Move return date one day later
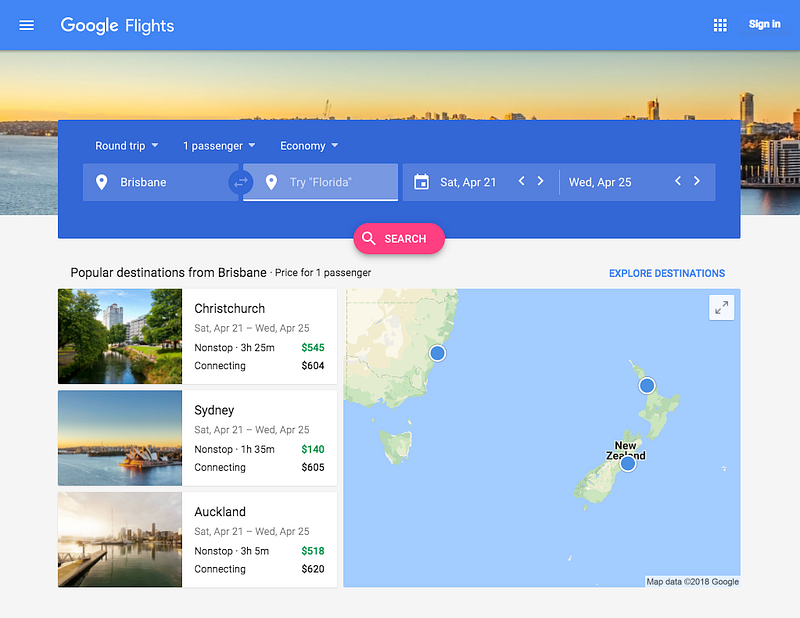This screenshot has width=800, height=618. point(697,181)
